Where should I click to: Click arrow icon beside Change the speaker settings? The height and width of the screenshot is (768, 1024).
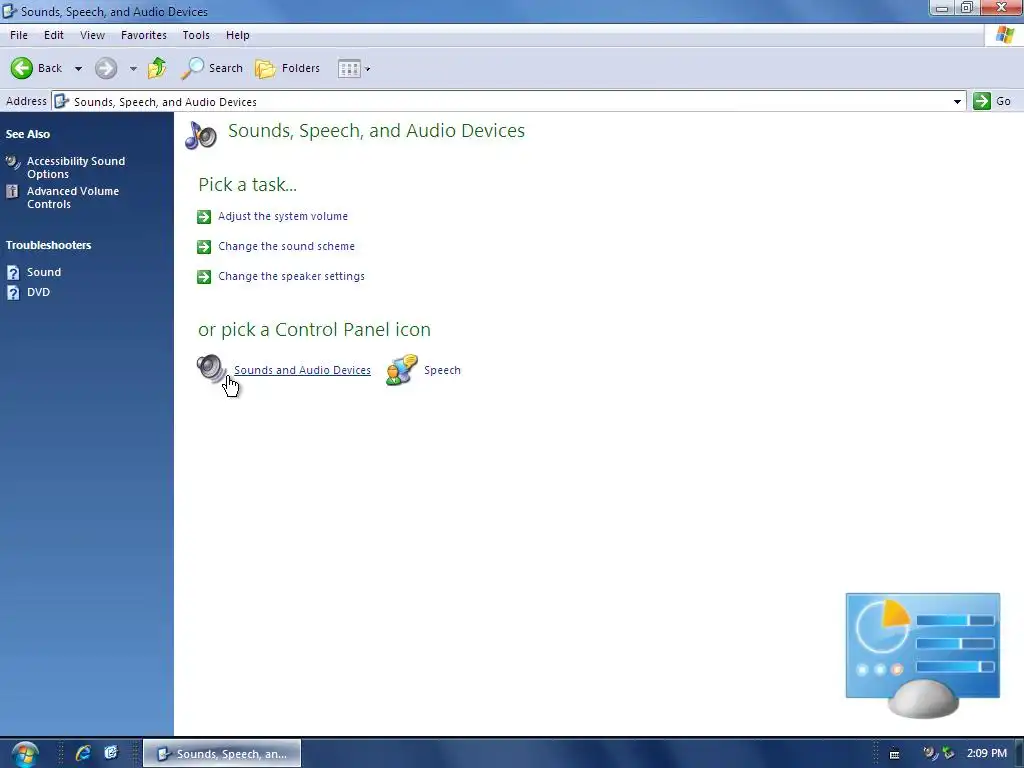click(204, 277)
